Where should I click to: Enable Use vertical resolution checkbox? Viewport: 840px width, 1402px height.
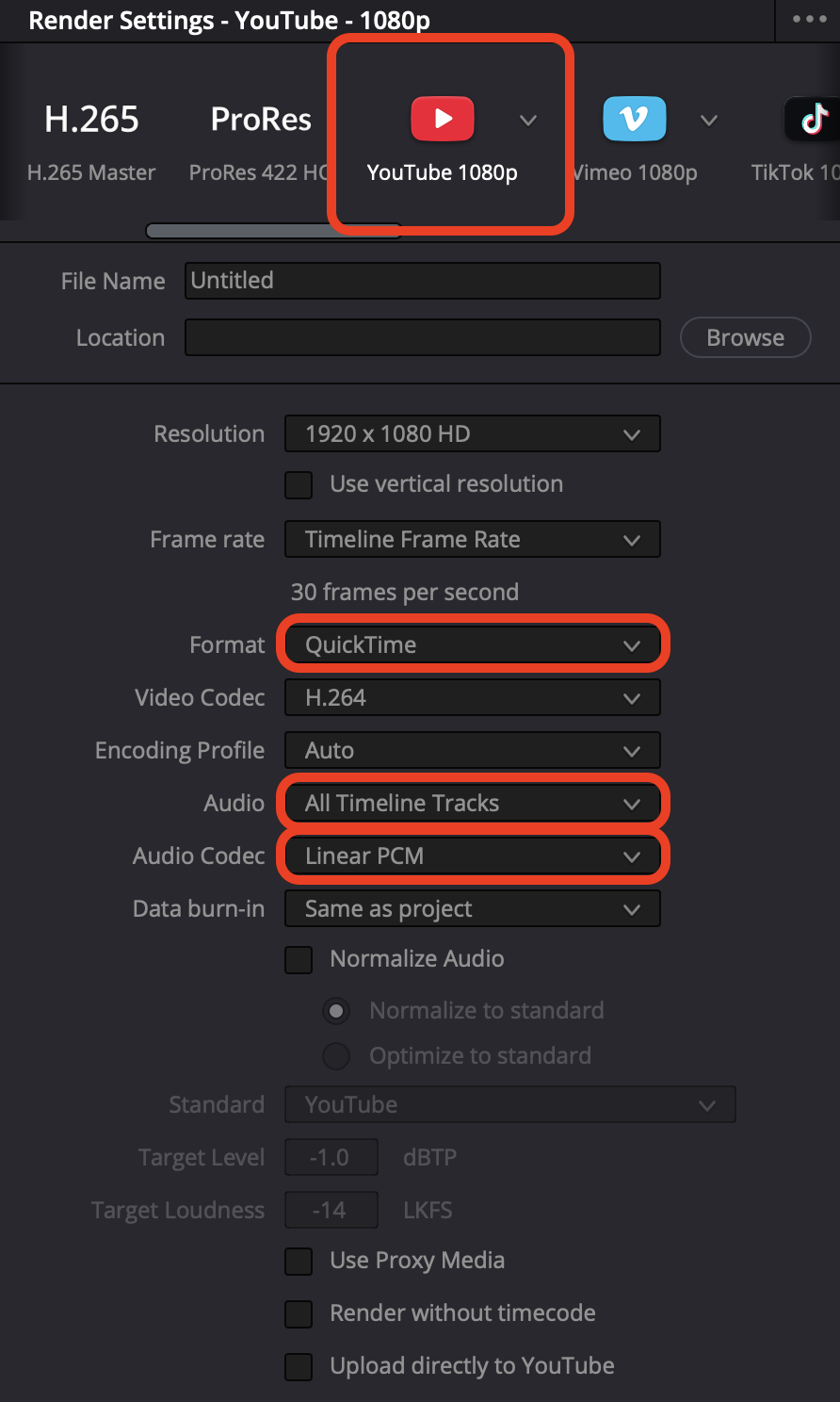point(299,485)
